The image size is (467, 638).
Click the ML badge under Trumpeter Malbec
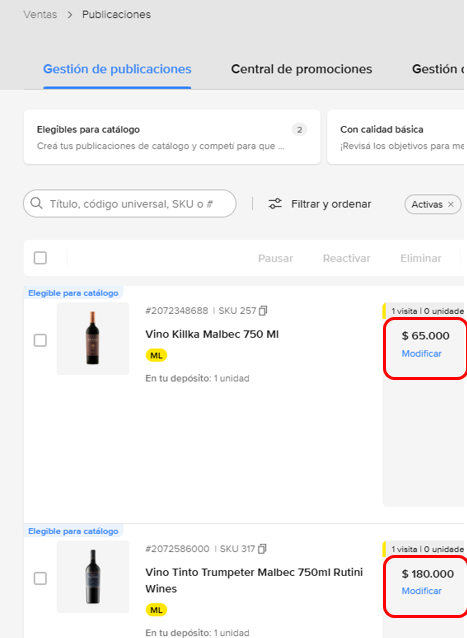point(156,610)
